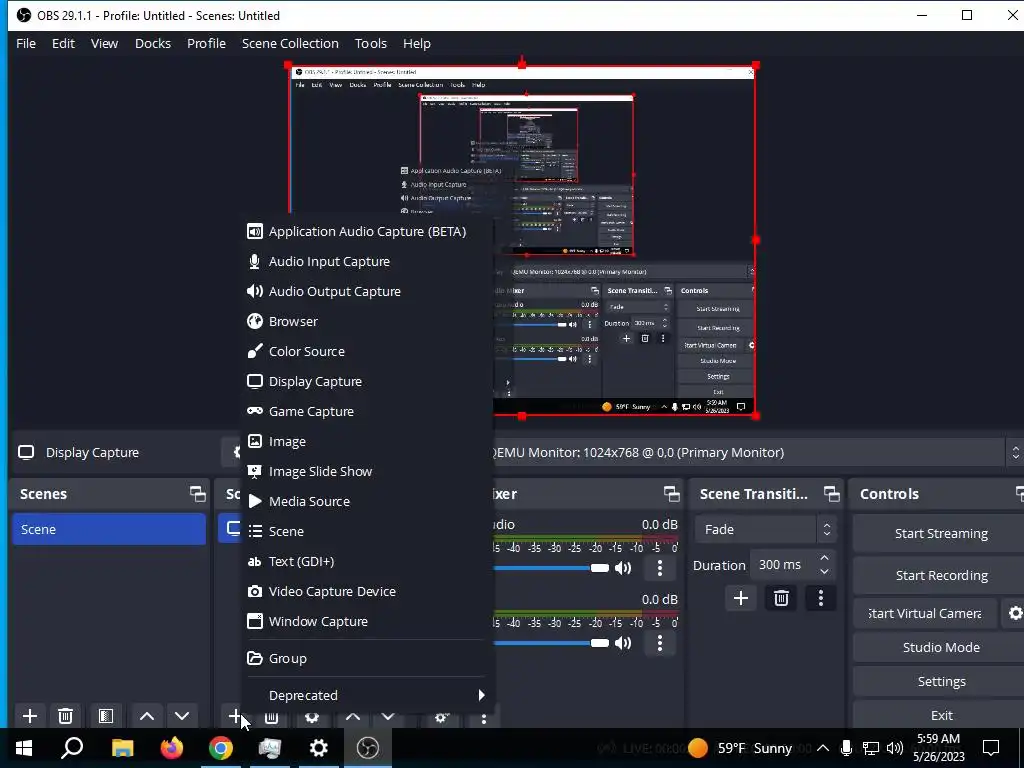The height and width of the screenshot is (768, 1024).
Task: Open Google Chrome from the taskbar
Action: pos(221,748)
